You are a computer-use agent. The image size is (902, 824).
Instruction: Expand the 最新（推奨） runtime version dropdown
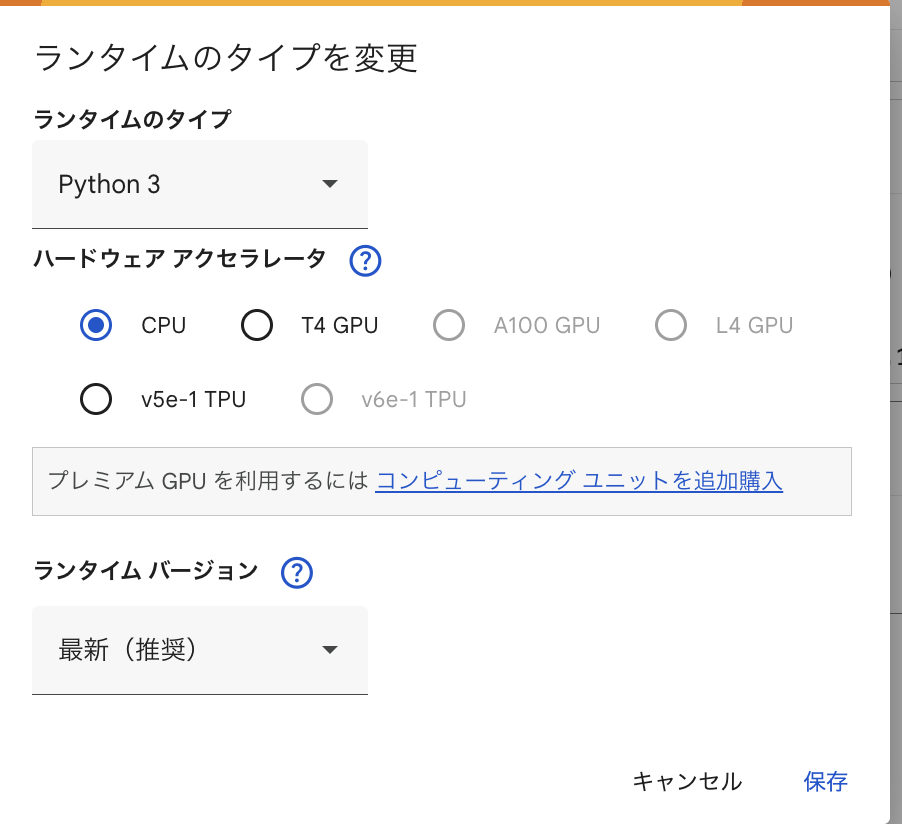200,650
